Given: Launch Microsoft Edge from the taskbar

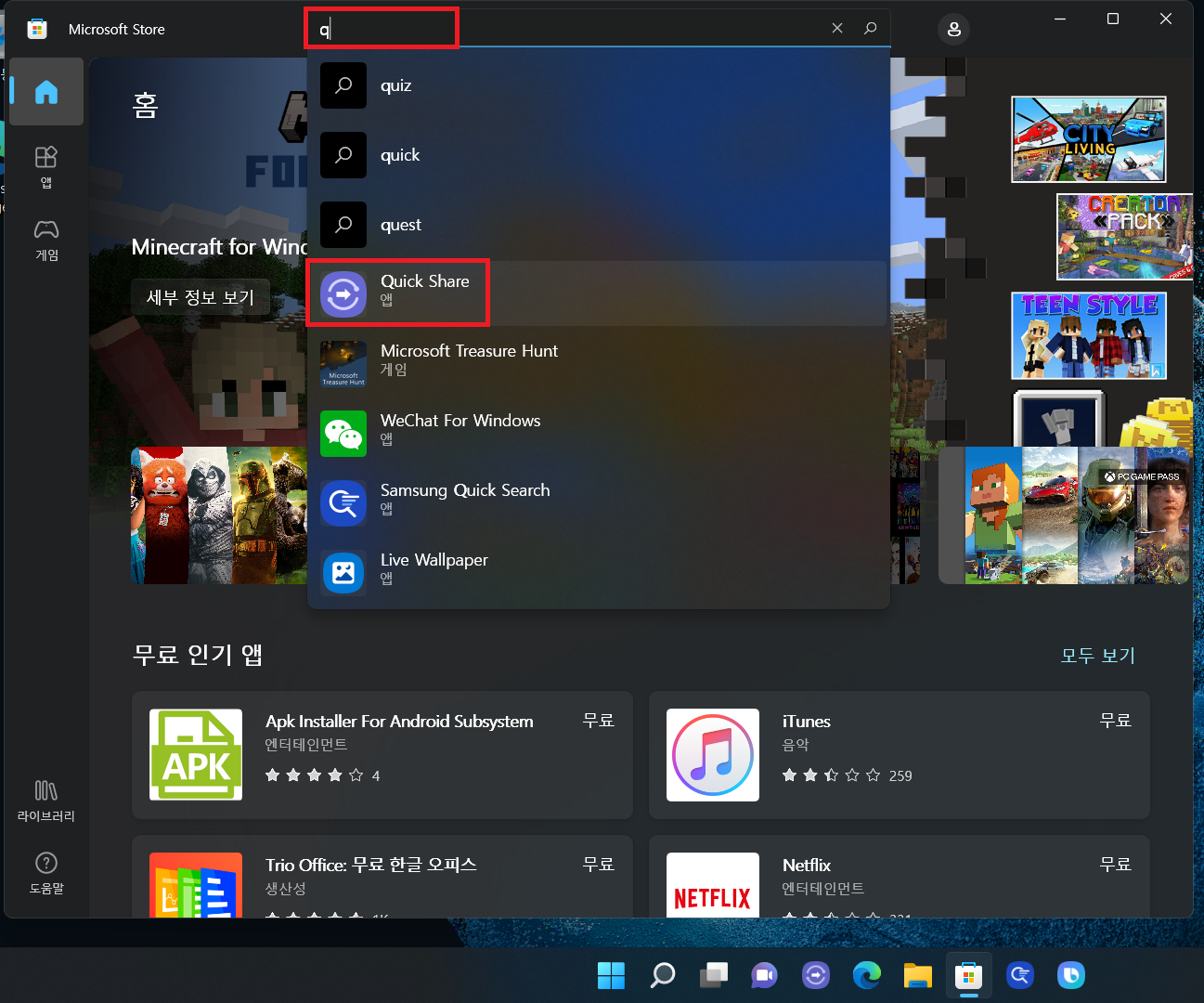Looking at the screenshot, I should pyautogui.click(x=866, y=975).
